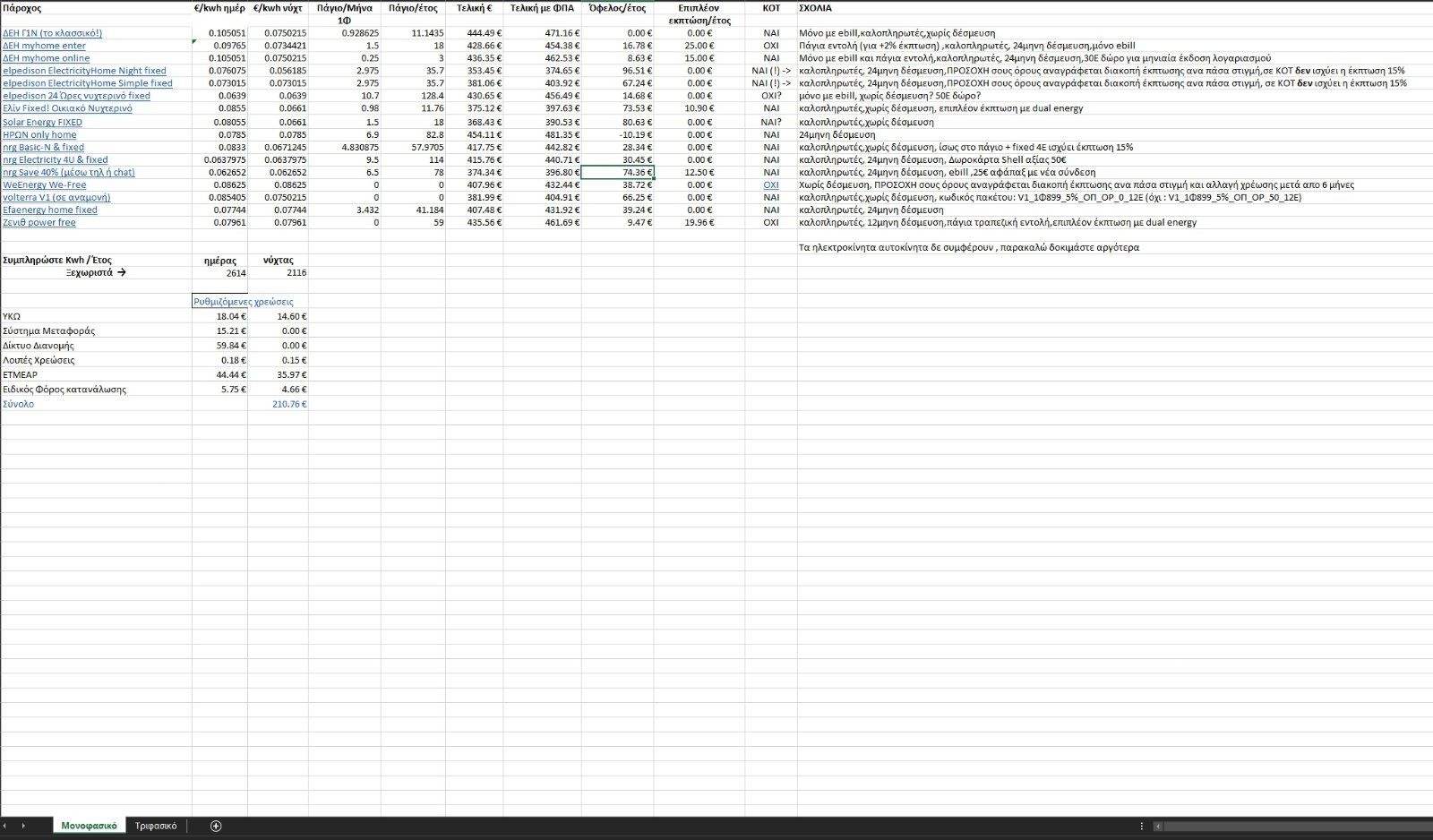Open the ΔΕΗ myhome enter link
The height and width of the screenshot is (840, 1433).
44,46
